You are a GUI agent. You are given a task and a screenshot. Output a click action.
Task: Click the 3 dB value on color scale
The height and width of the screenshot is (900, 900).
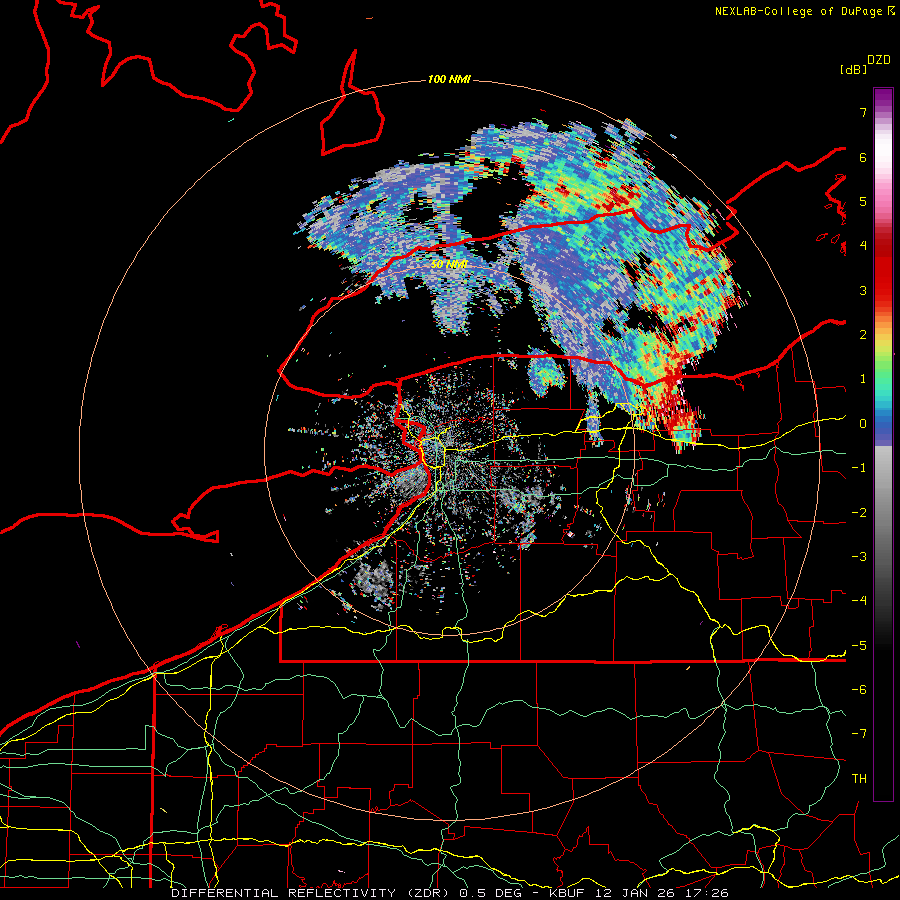pos(863,290)
